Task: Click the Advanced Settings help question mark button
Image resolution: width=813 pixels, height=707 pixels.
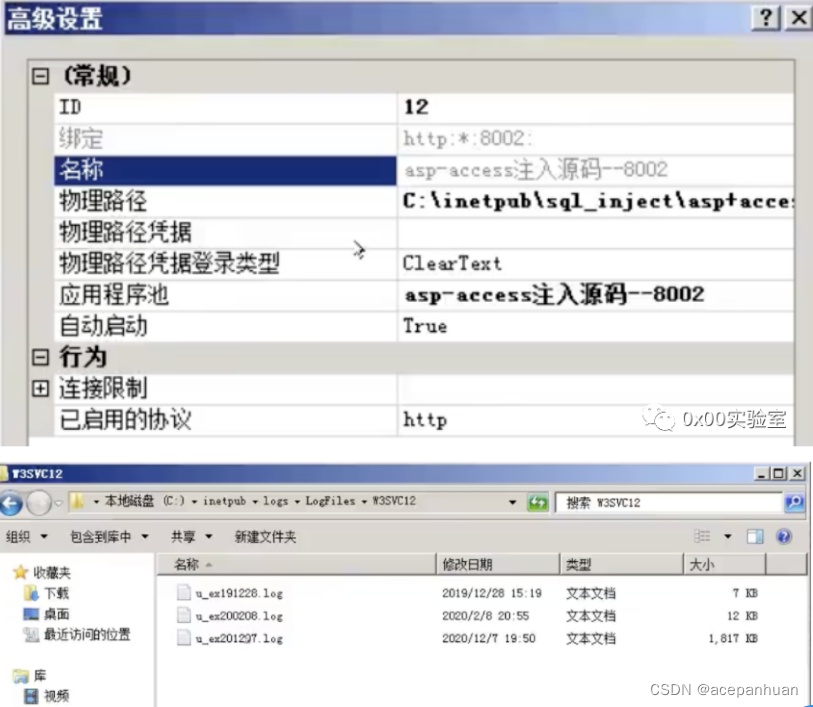Action: click(x=766, y=17)
